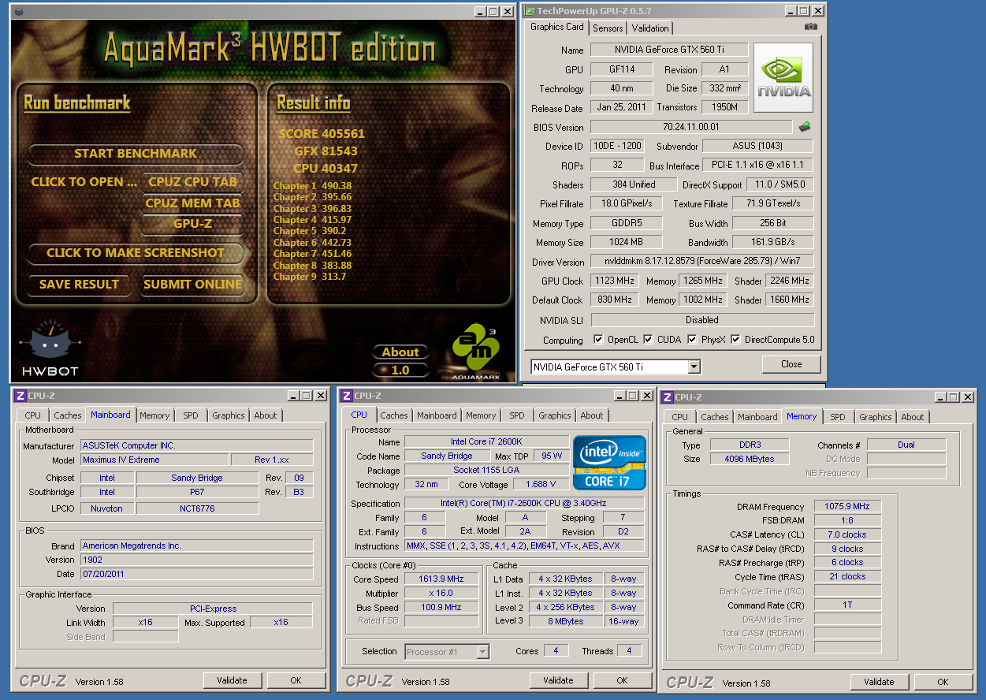Click the GPU-Z Name field value
The image size is (986, 700).
point(669,50)
